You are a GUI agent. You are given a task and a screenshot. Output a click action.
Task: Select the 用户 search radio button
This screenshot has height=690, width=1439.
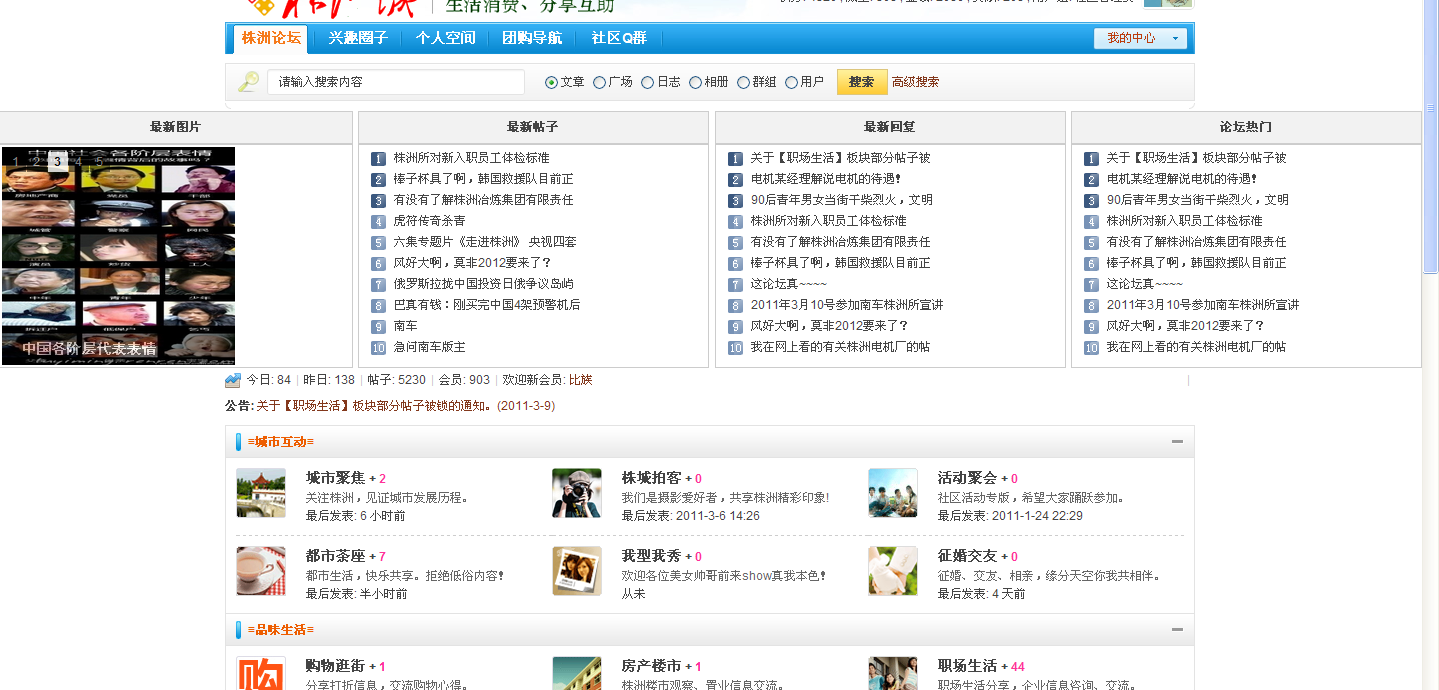pos(791,82)
